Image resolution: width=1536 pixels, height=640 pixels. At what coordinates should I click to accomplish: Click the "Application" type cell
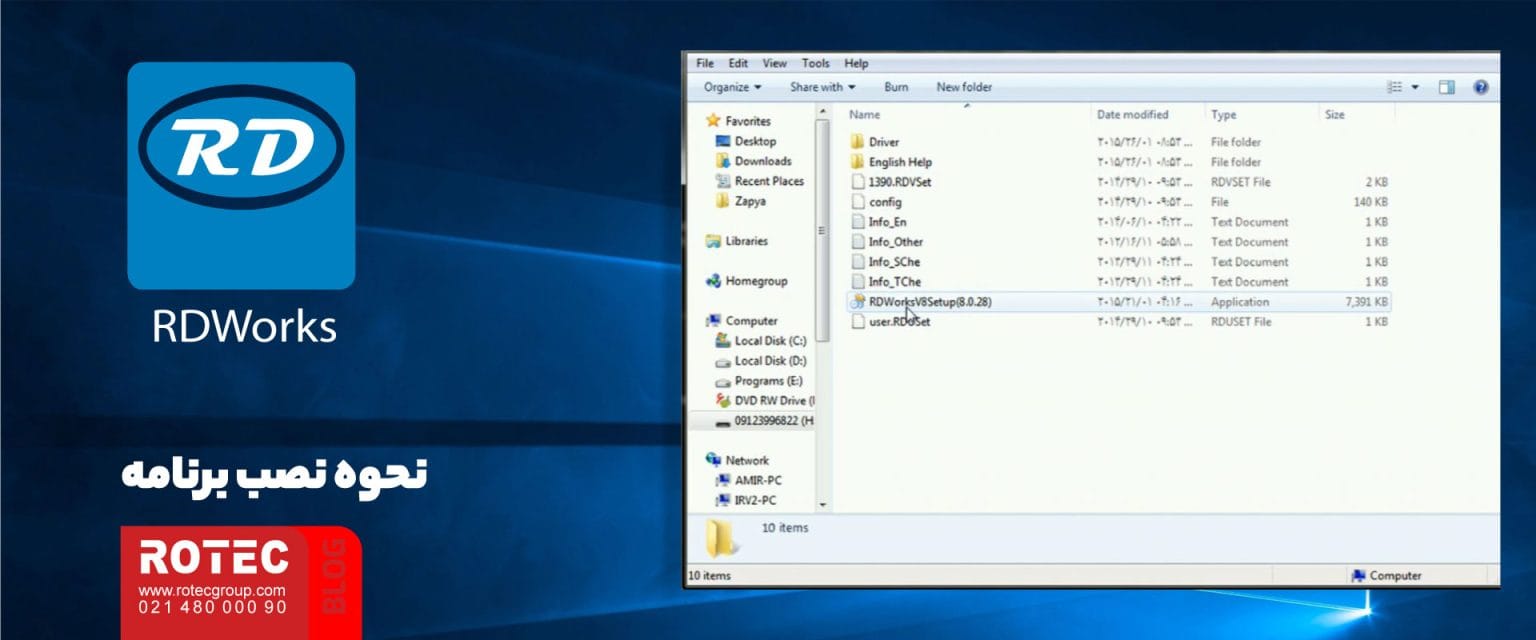pos(1240,302)
